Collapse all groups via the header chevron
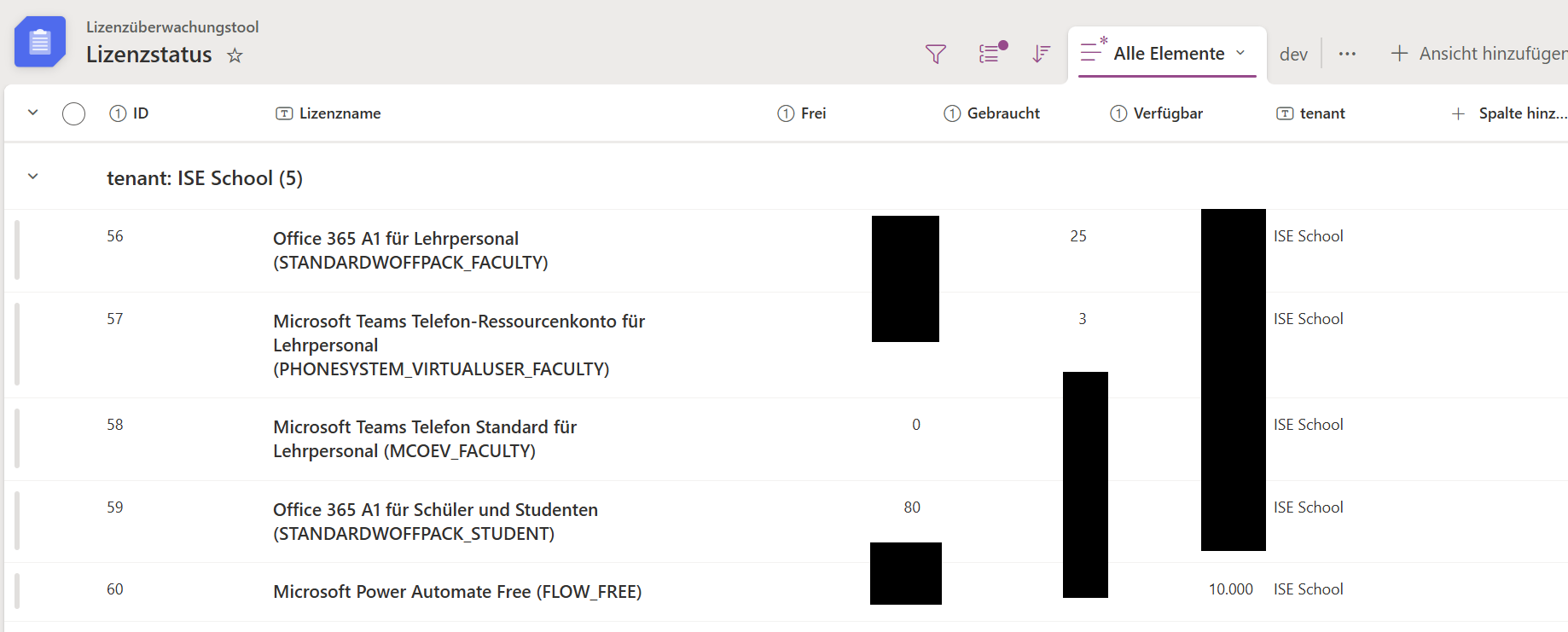 coord(33,113)
